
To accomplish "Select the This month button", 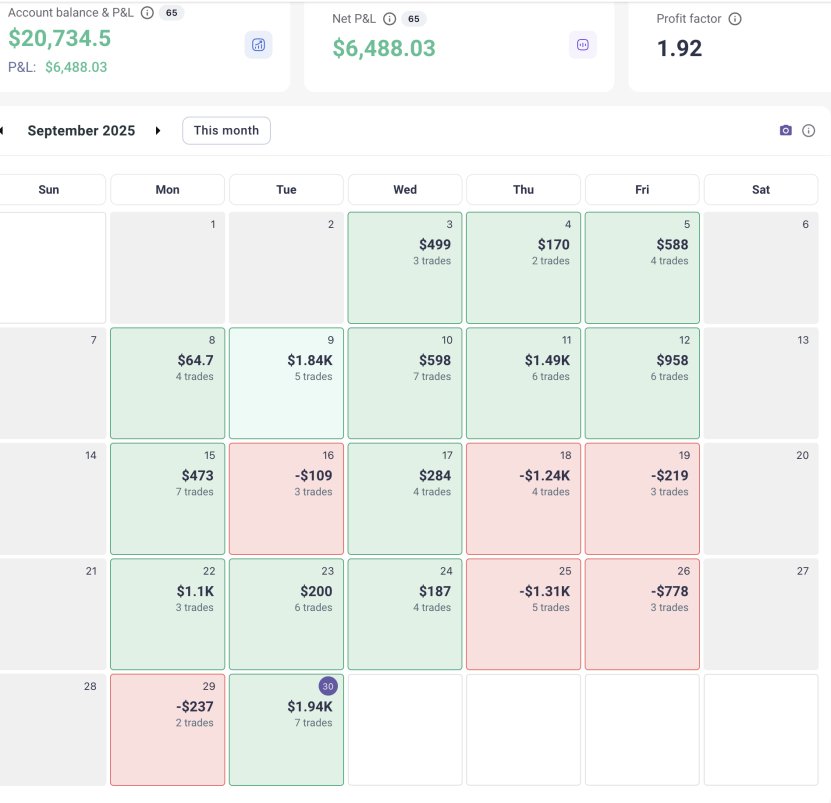I will point(225,130).
